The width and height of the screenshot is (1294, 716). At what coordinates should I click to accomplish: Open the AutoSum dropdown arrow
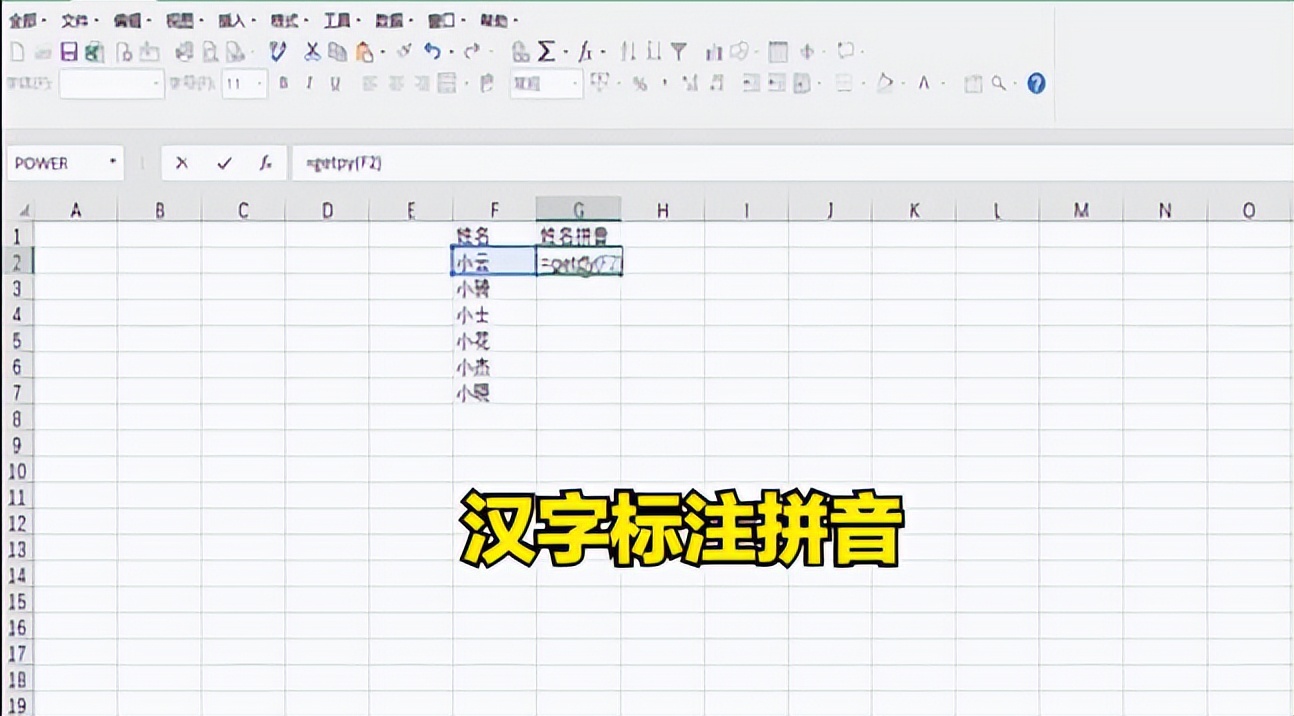coord(566,53)
